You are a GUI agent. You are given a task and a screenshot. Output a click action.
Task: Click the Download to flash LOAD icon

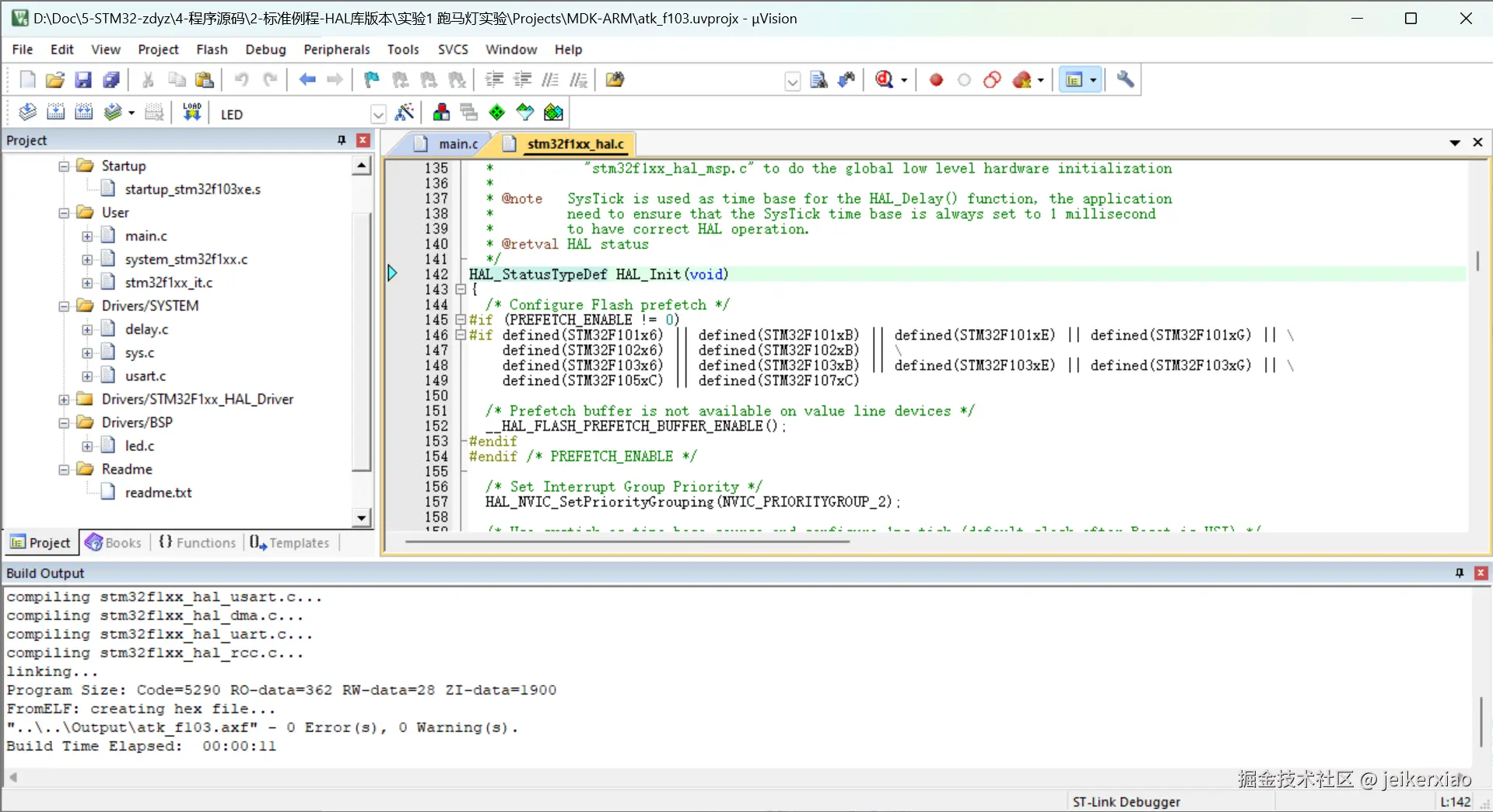191,113
